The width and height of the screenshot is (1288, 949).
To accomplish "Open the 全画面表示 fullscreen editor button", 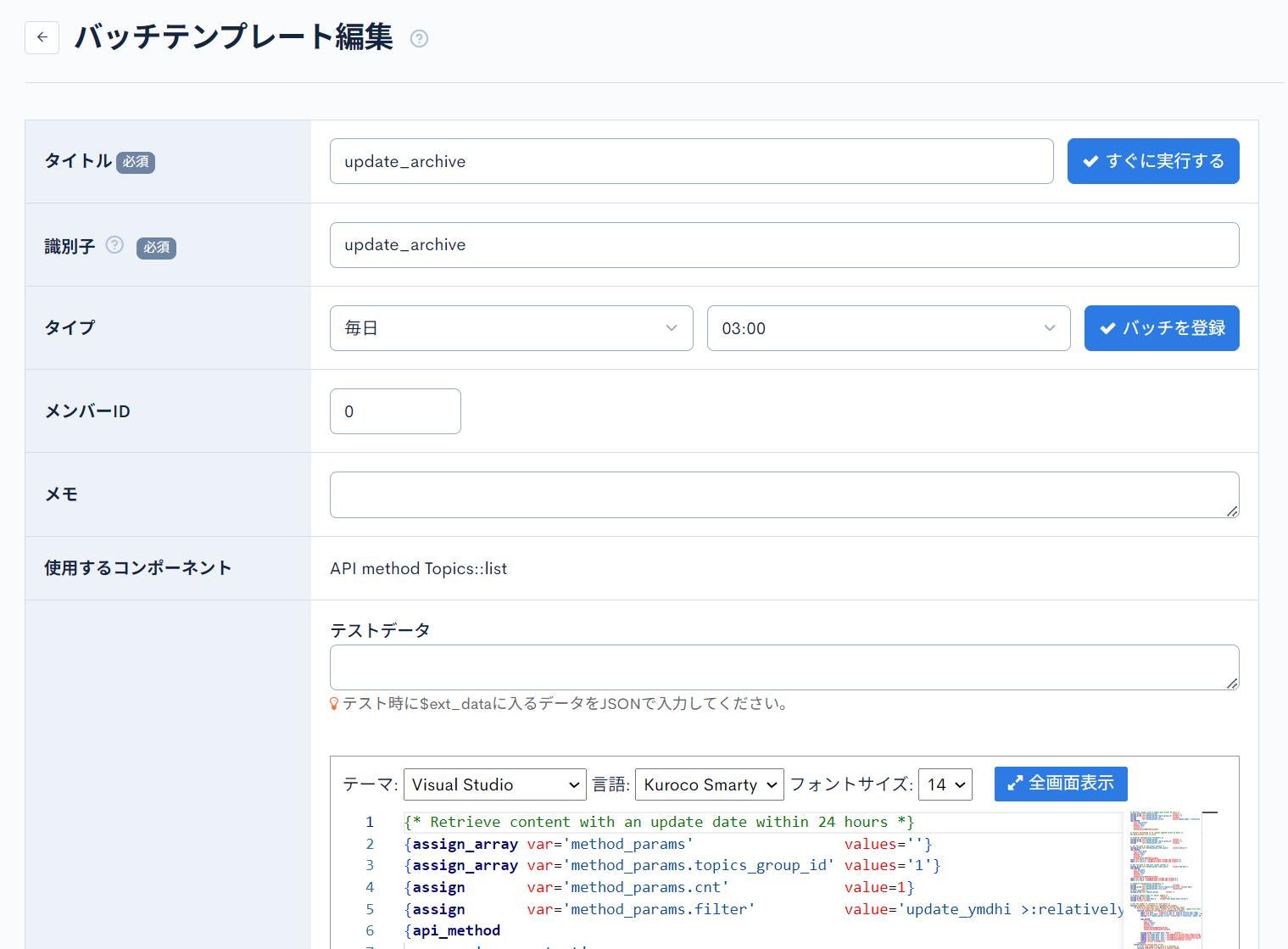I will (1061, 784).
